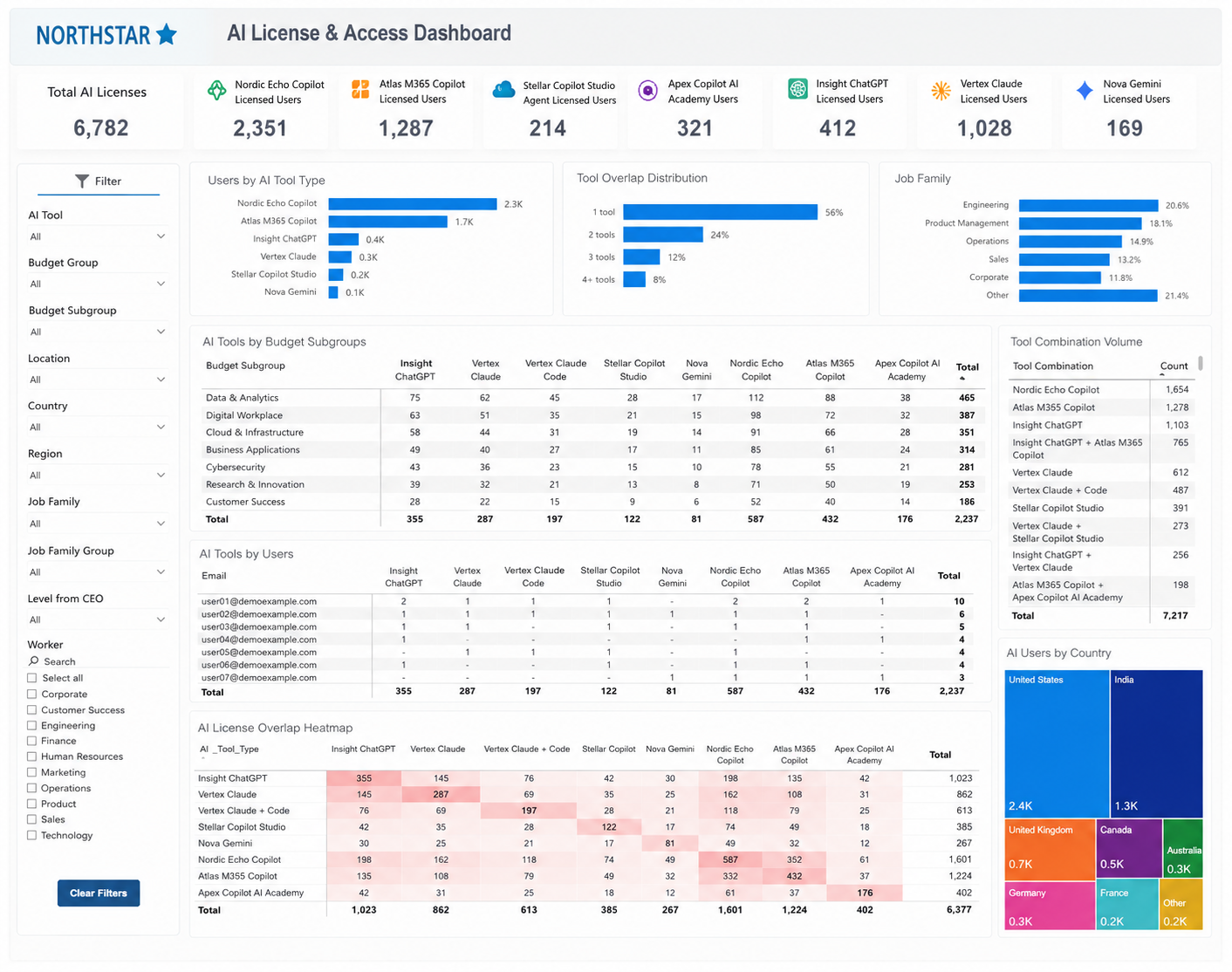Check the Product worker checkbox

click(32, 804)
